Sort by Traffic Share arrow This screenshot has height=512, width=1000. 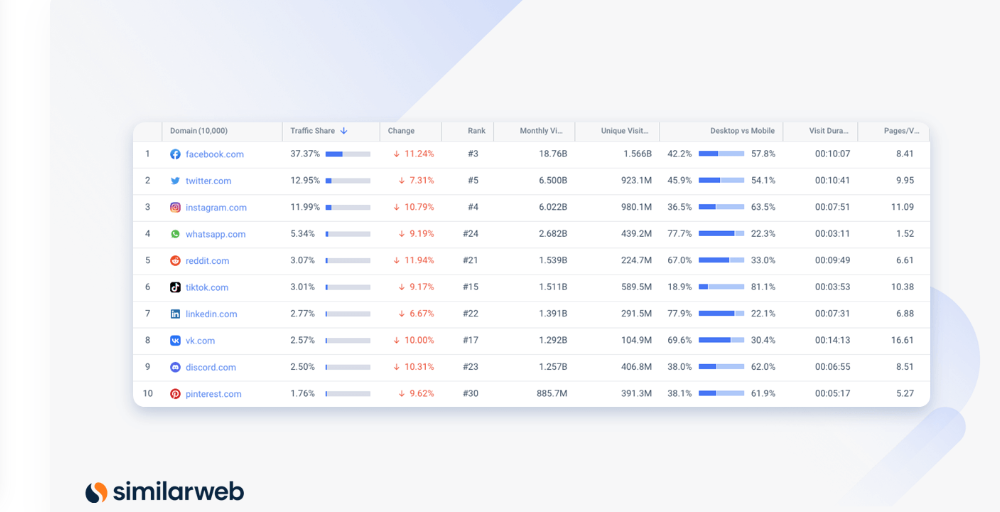pos(344,131)
